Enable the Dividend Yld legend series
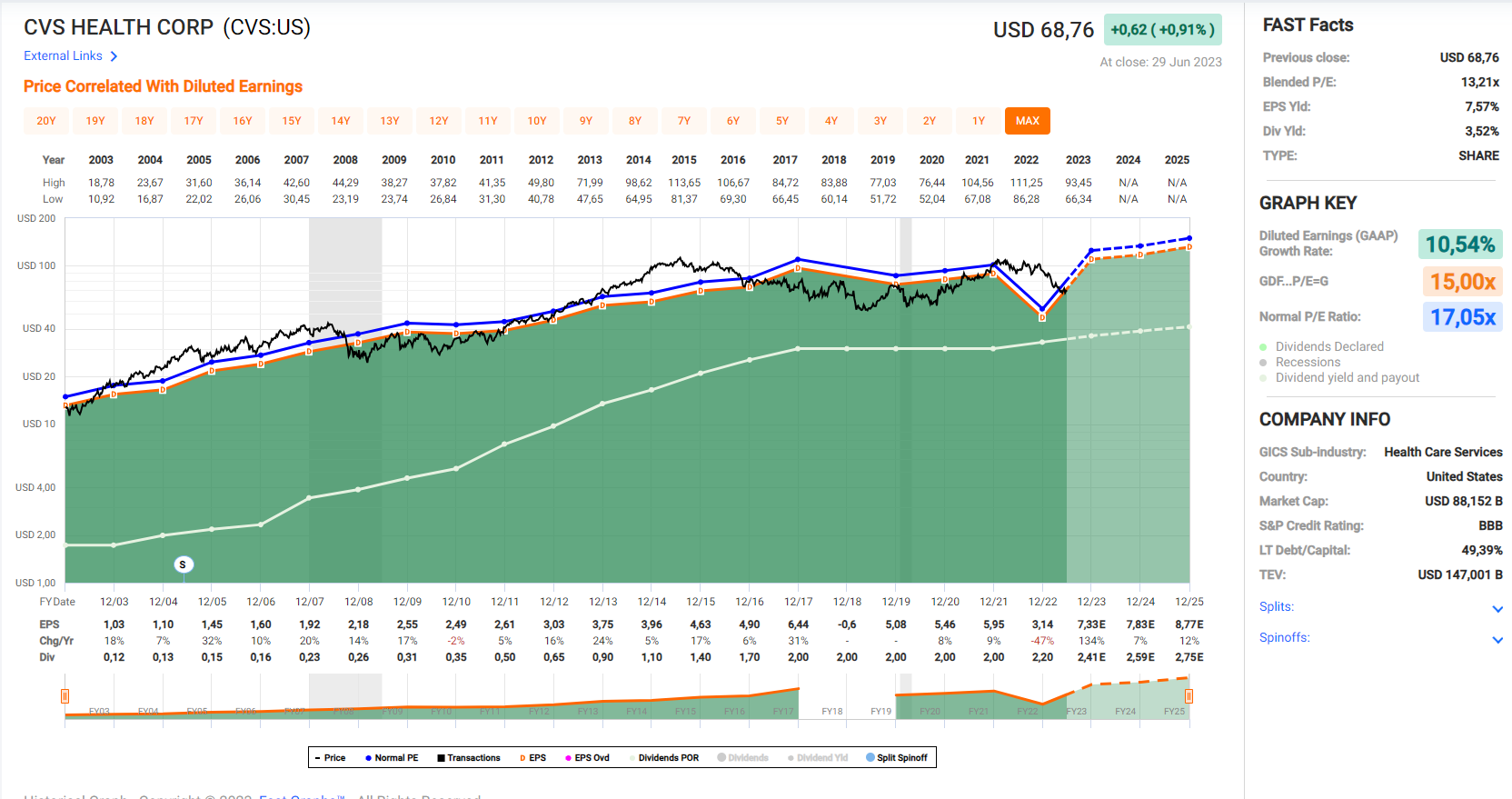 coord(818,758)
